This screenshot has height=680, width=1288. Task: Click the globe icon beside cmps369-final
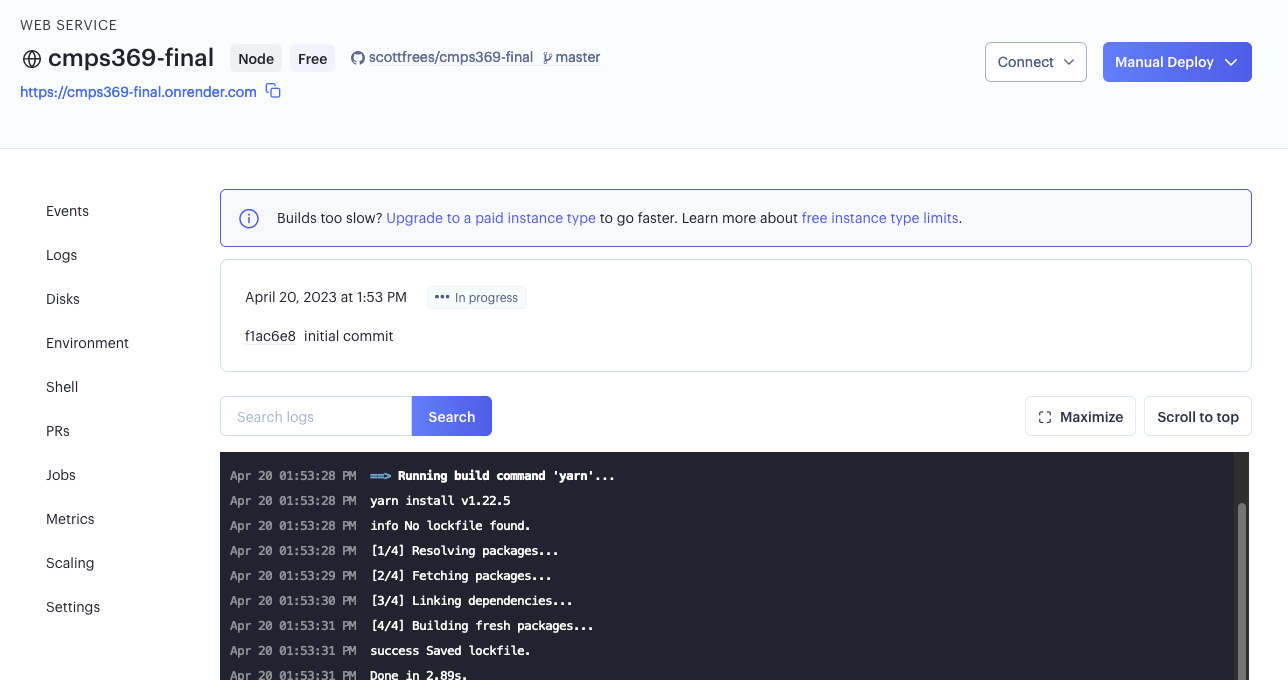32,59
